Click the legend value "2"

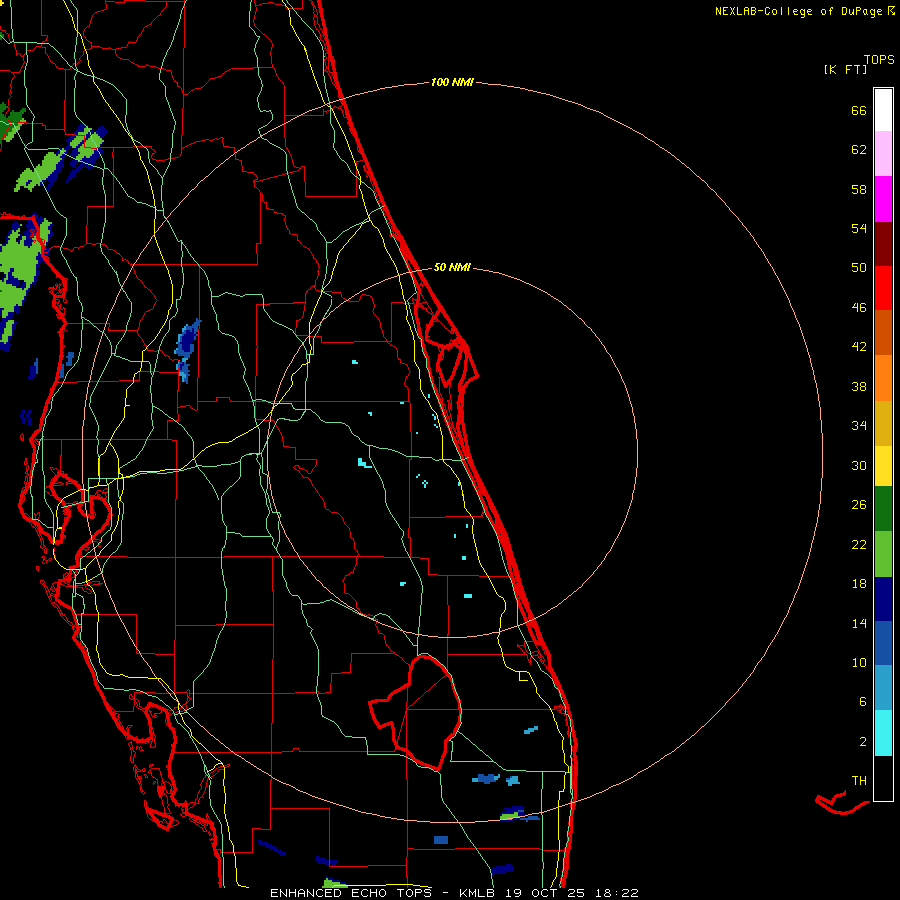click(x=863, y=742)
